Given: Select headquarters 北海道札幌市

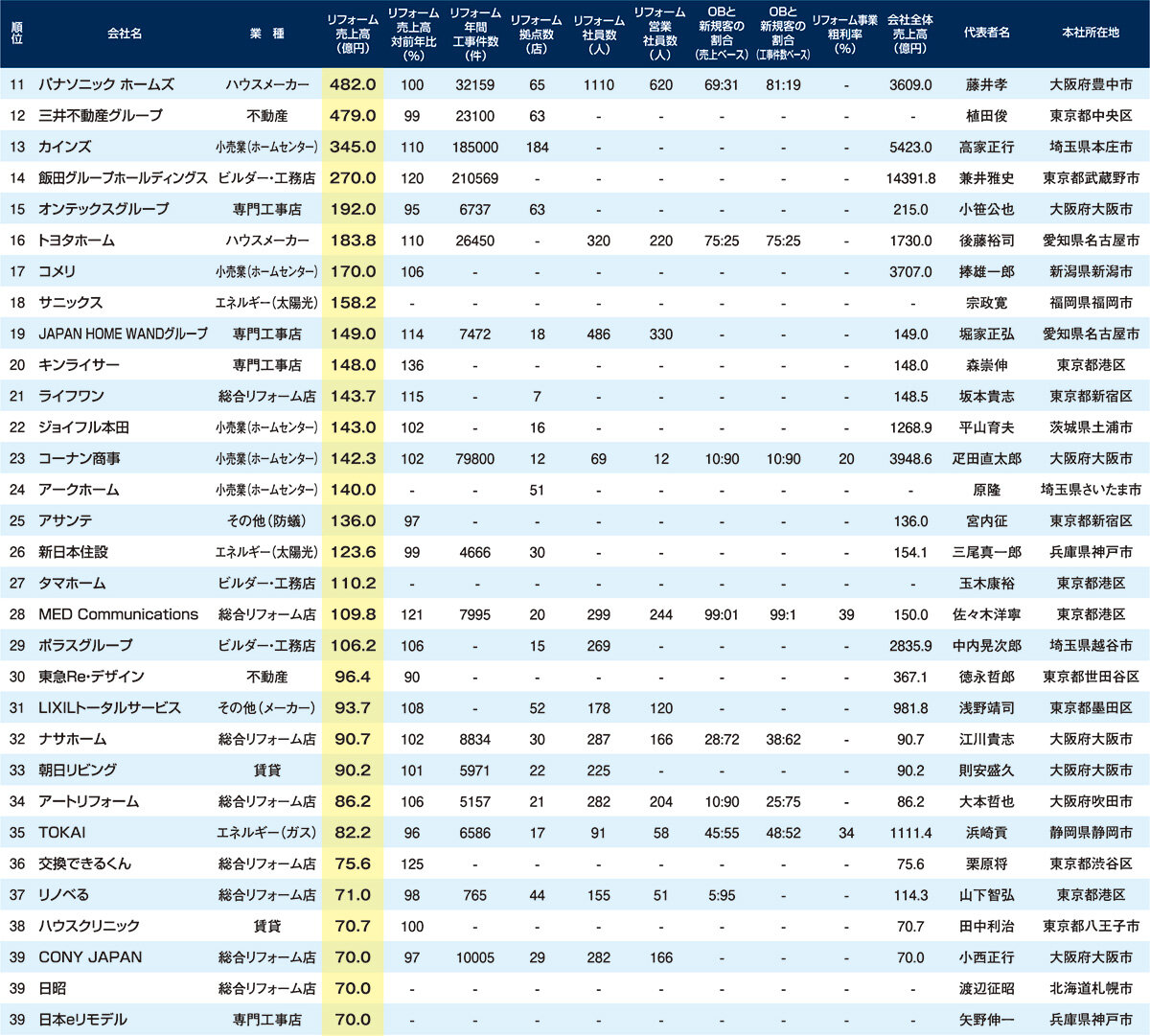Looking at the screenshot, I should pyautogui.click(x=1091, y=988).
